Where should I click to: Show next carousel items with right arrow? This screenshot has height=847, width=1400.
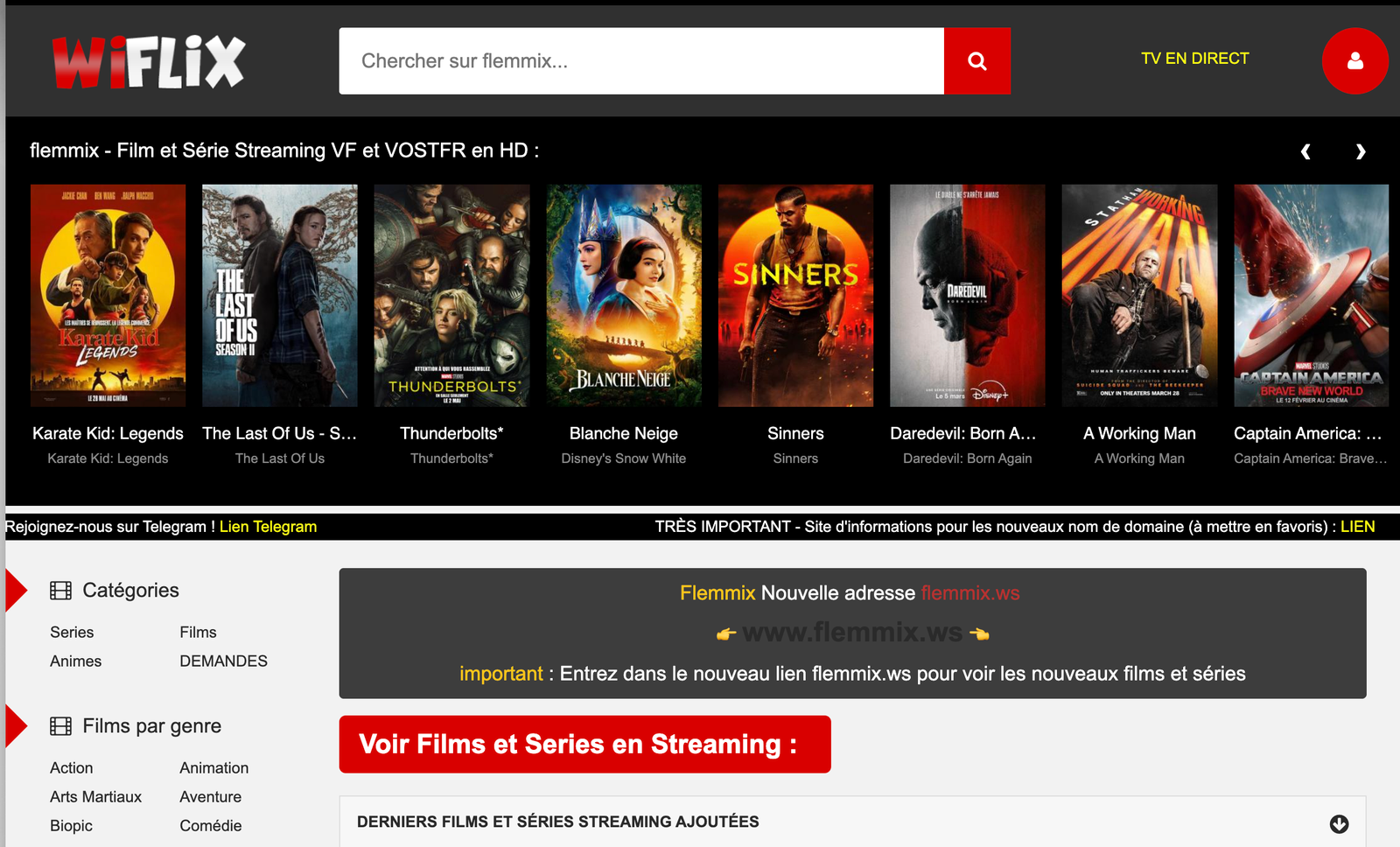point(1361,151)
